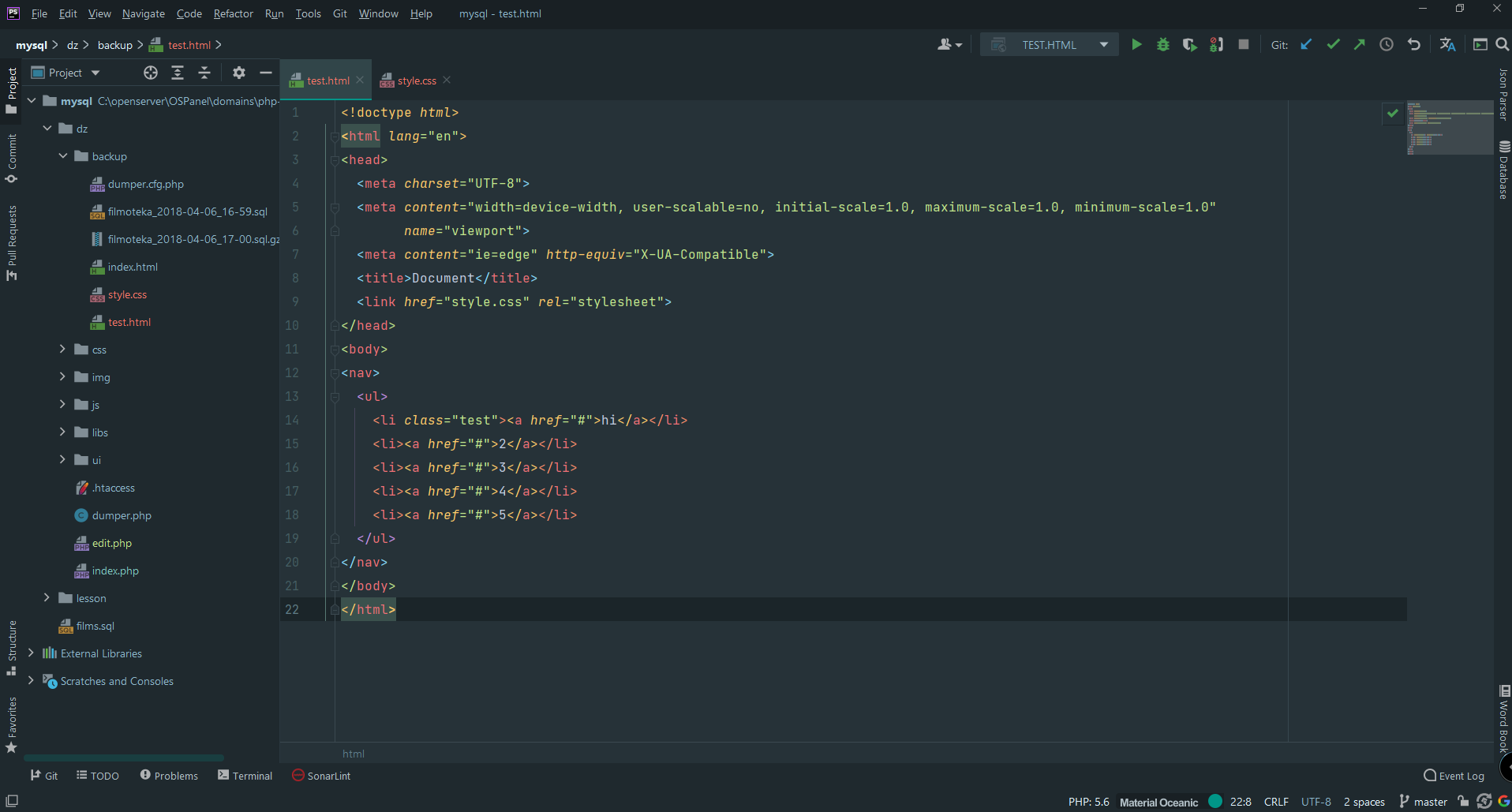Open the Refactor menu
Screen dimensions: 1512x812
click(x=233, y=13)
